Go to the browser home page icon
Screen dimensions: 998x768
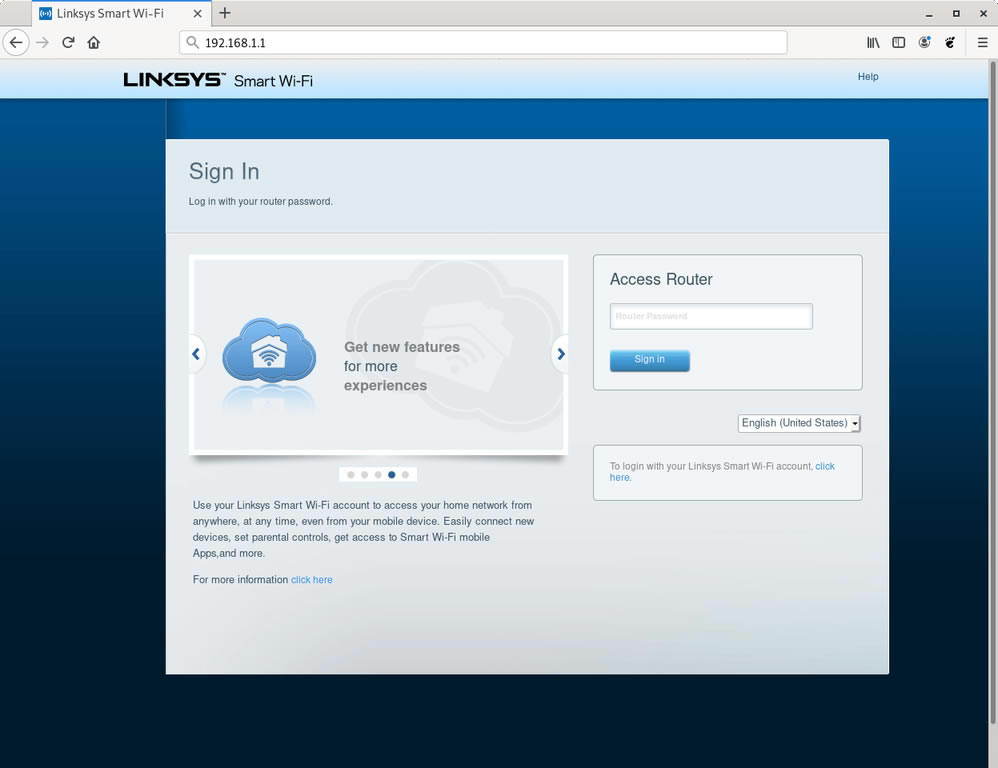coord(94,43)
